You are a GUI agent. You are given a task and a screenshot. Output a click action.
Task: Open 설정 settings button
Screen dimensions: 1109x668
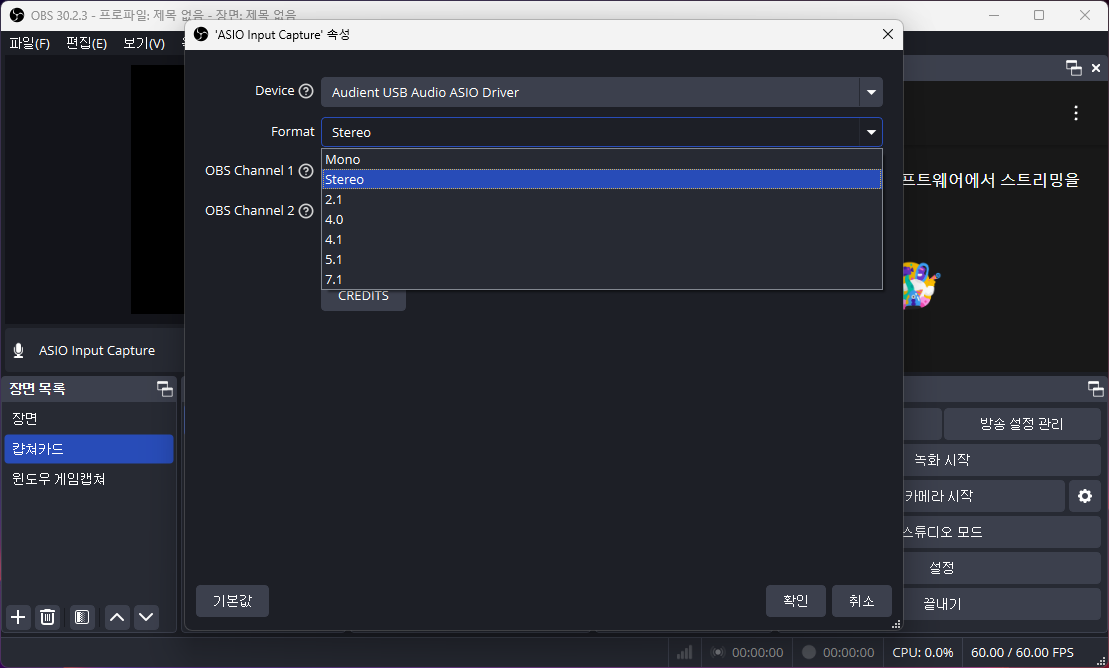click(1001, 568)
